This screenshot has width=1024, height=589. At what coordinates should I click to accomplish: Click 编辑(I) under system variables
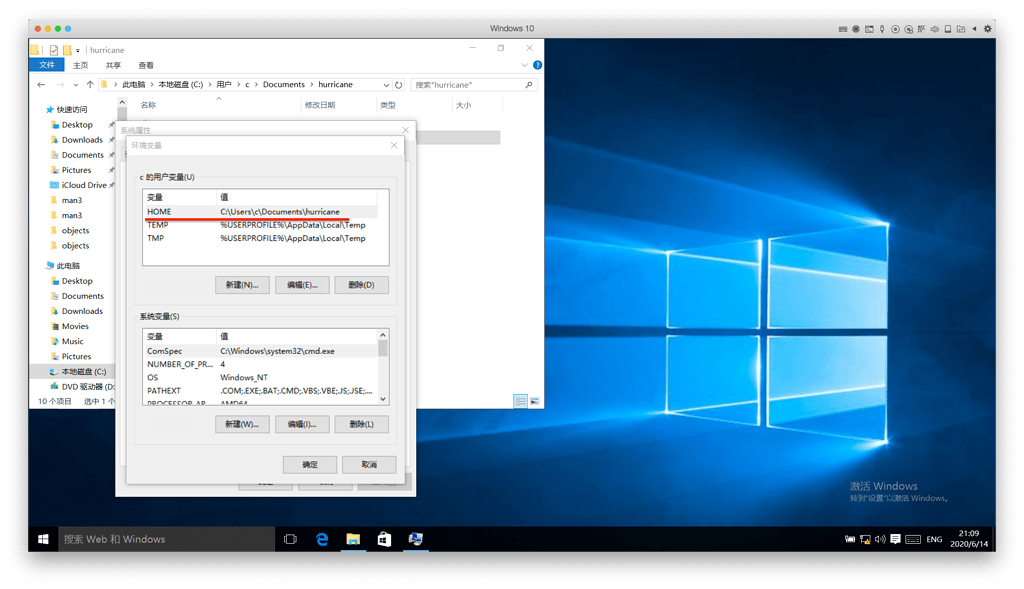302,424
